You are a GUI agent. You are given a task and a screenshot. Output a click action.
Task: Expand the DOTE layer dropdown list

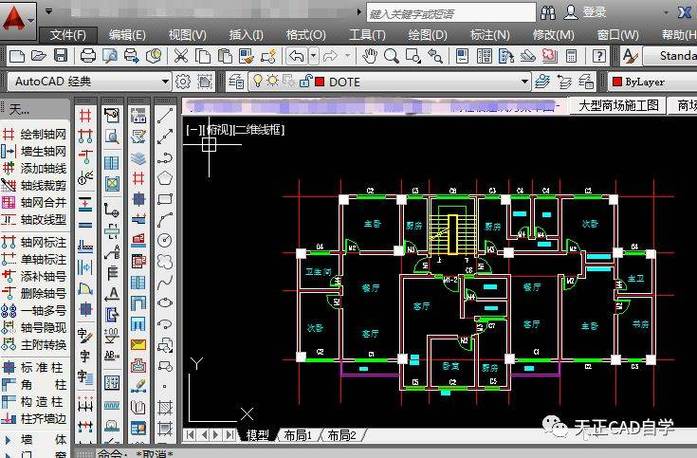tap(524, 82)
